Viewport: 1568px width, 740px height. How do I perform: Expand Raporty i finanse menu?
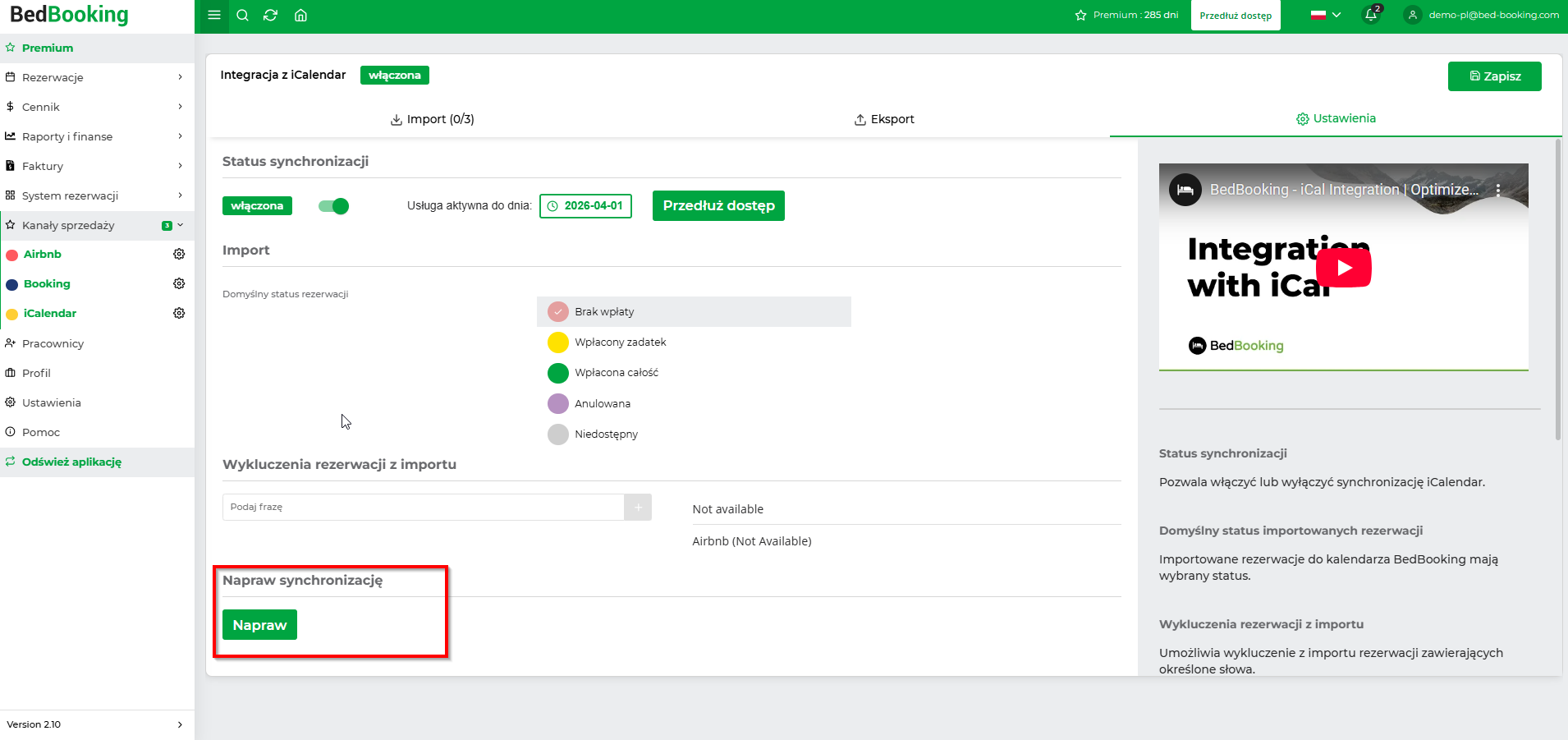point(97,136)
